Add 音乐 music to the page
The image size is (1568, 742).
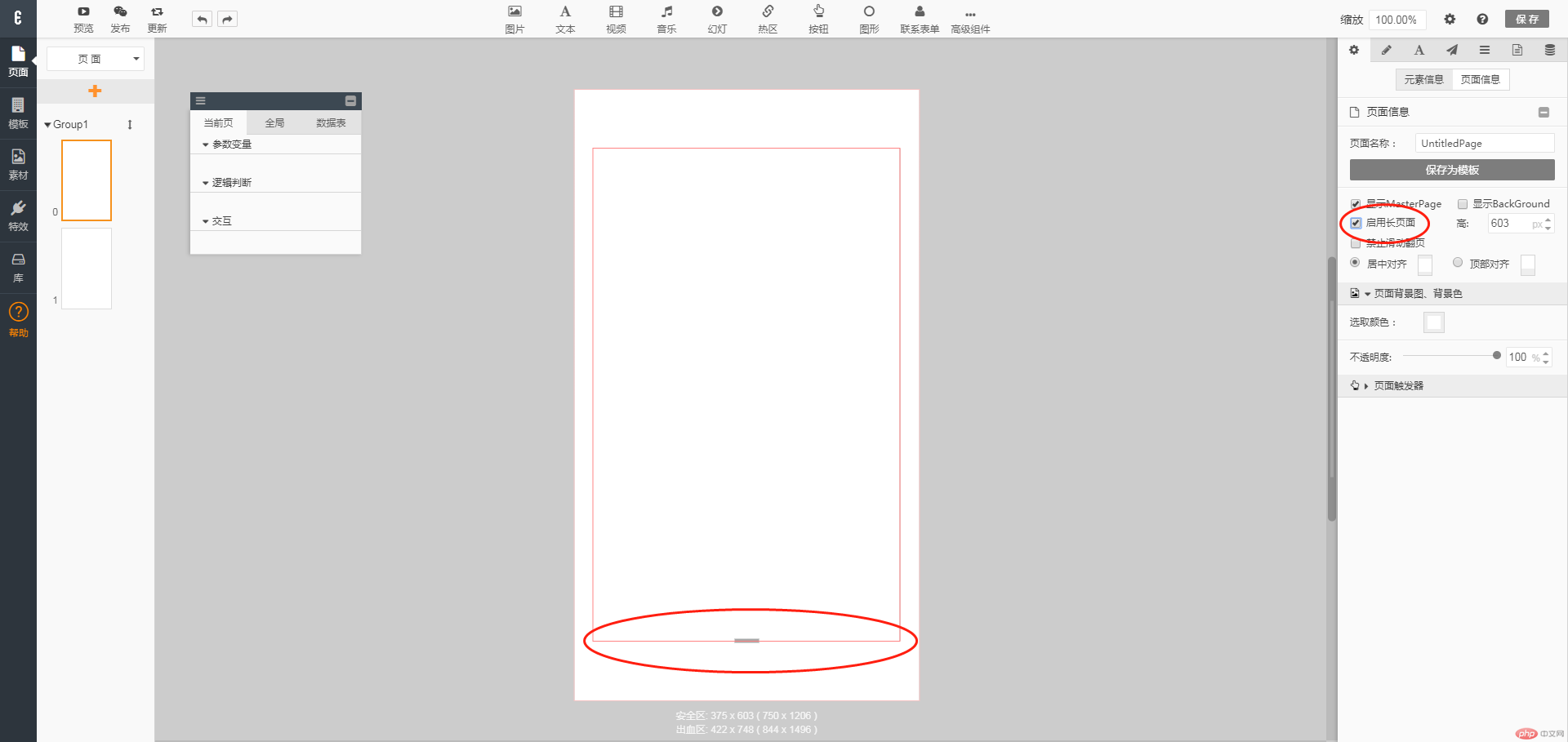click(x=666, y=19)
